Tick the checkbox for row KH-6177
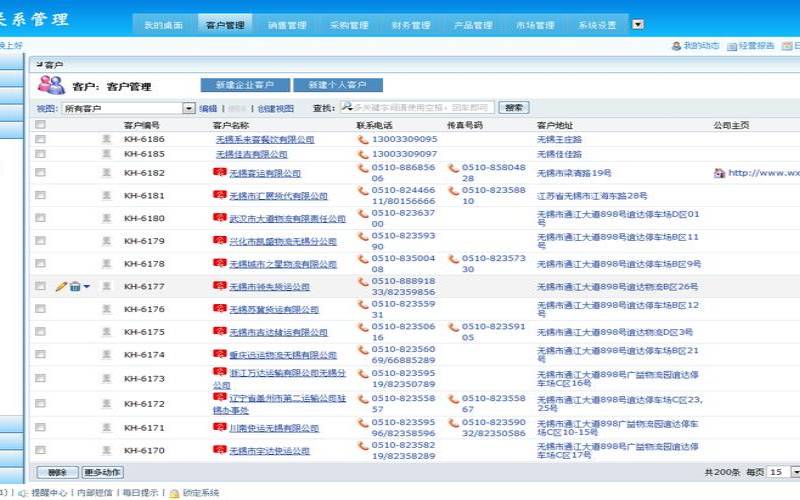Screen dimensions: 800x500 (40, 286)
